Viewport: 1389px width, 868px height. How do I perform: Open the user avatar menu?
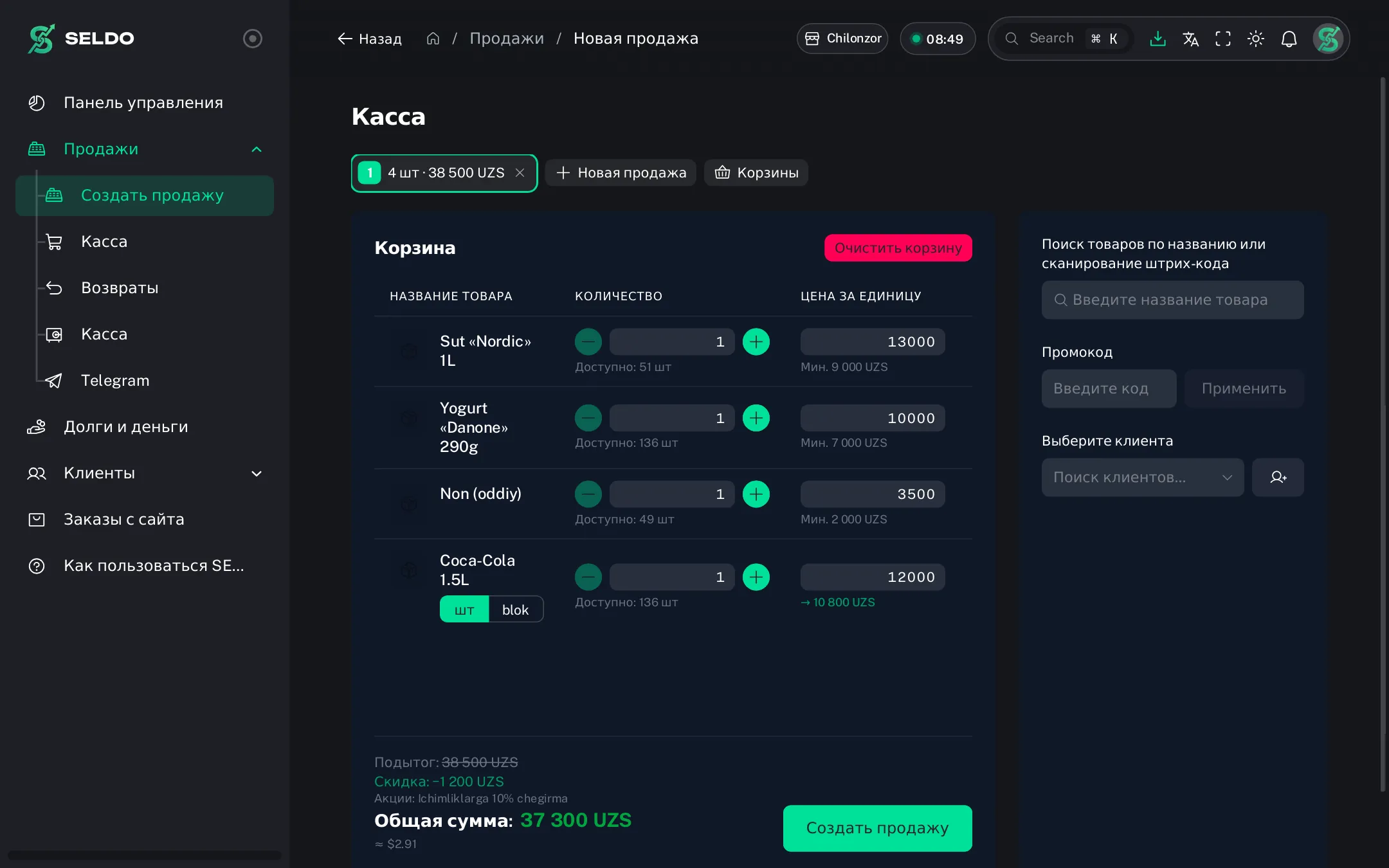click(1328, 39)
